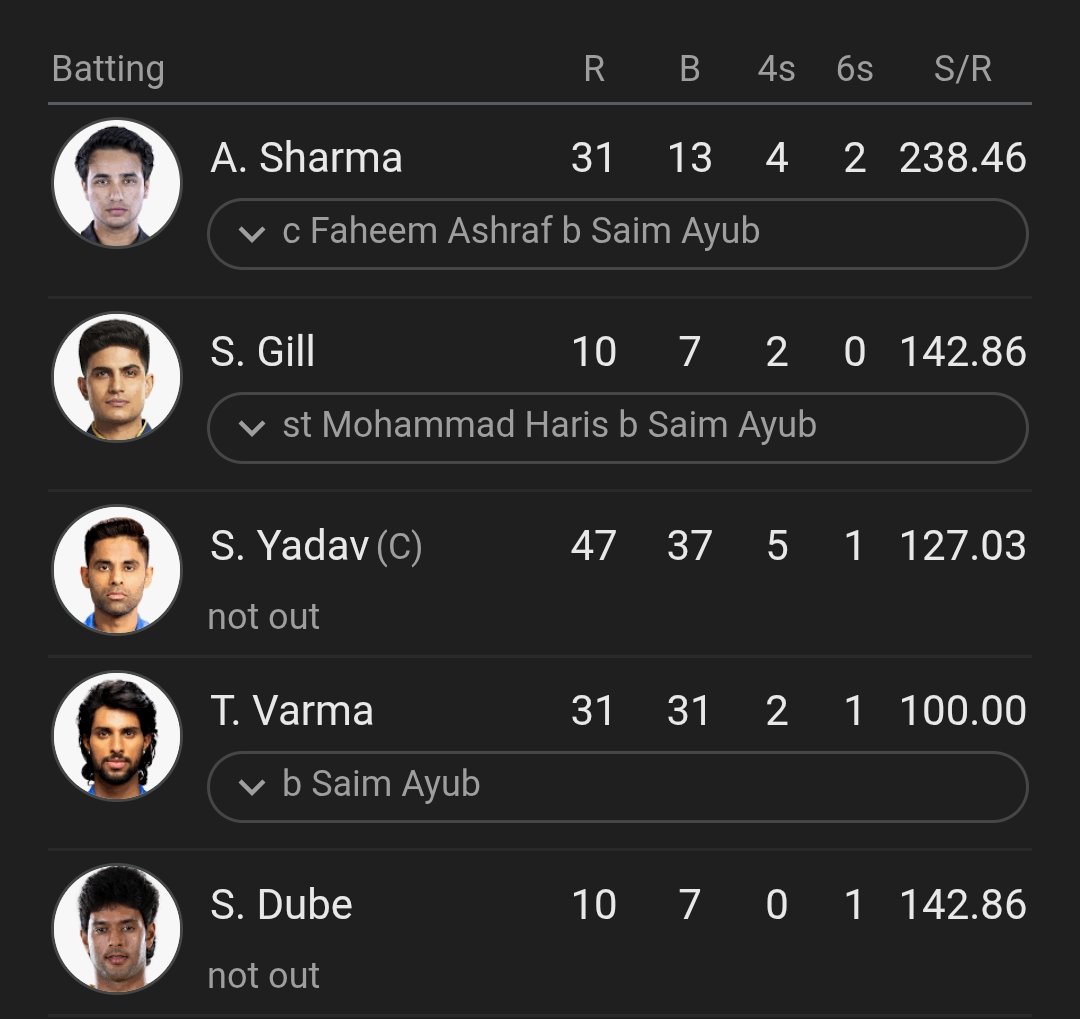Toggle the B column header
The height and width of the screenshot is (1019, 1080).
(x=688, y=70)
